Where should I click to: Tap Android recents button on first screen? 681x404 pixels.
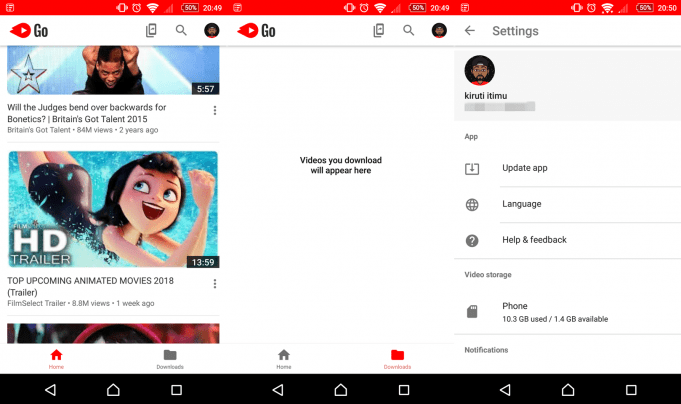(x=176, y=390)
